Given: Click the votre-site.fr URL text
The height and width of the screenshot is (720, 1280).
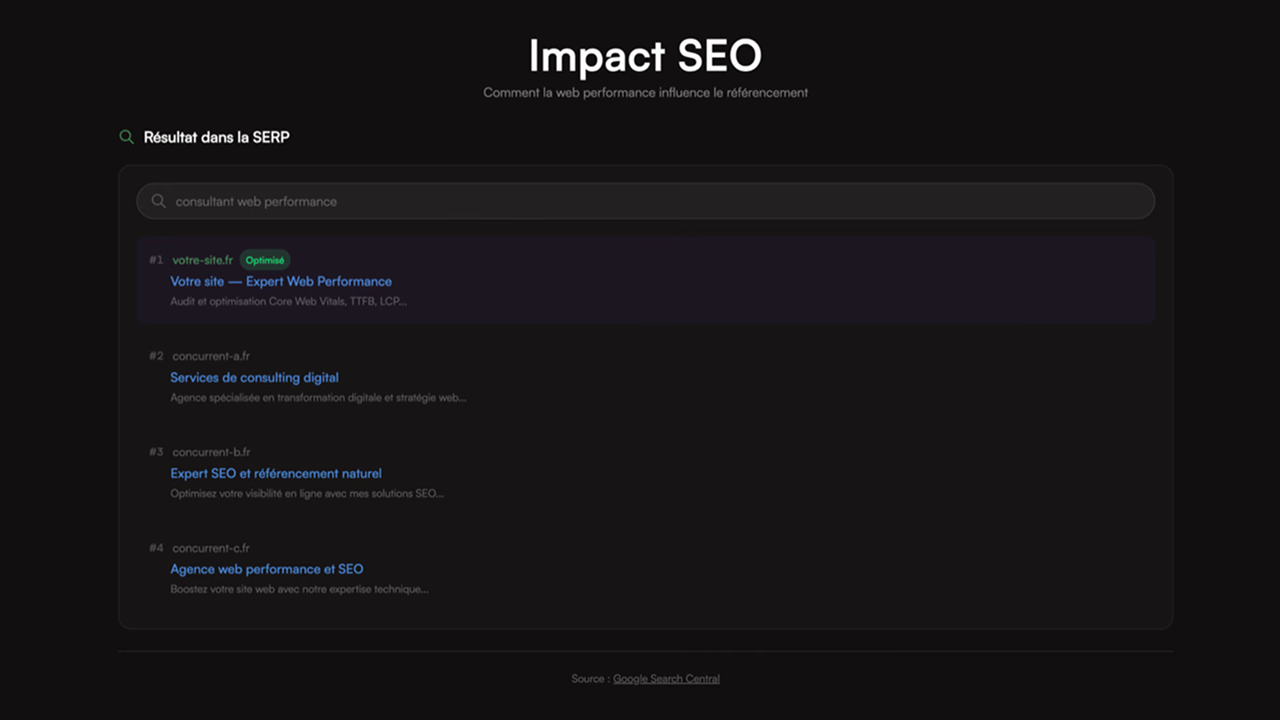Looking at the screenshot, I should 202,260.
